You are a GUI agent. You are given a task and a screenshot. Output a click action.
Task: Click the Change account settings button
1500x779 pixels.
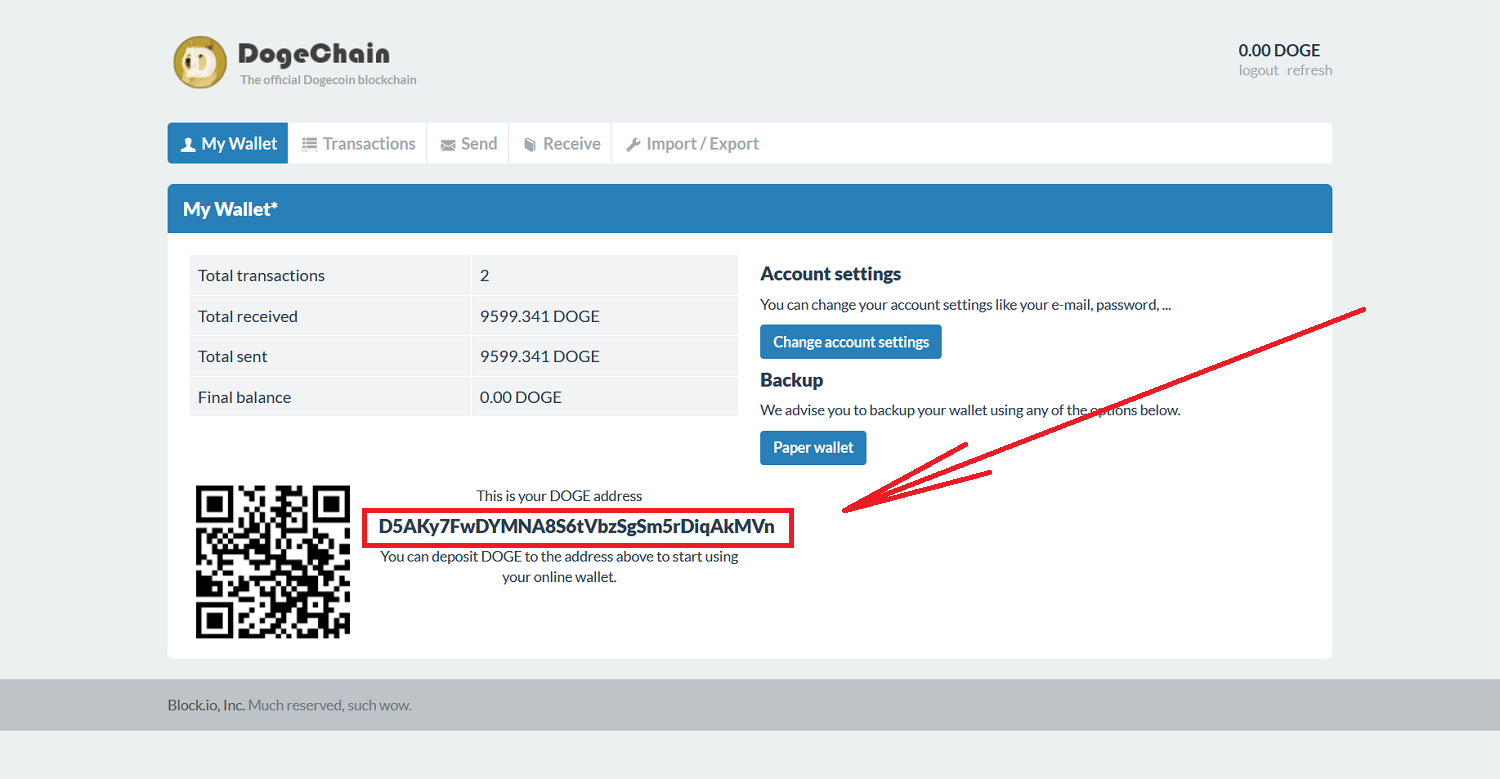pos(851,342)
